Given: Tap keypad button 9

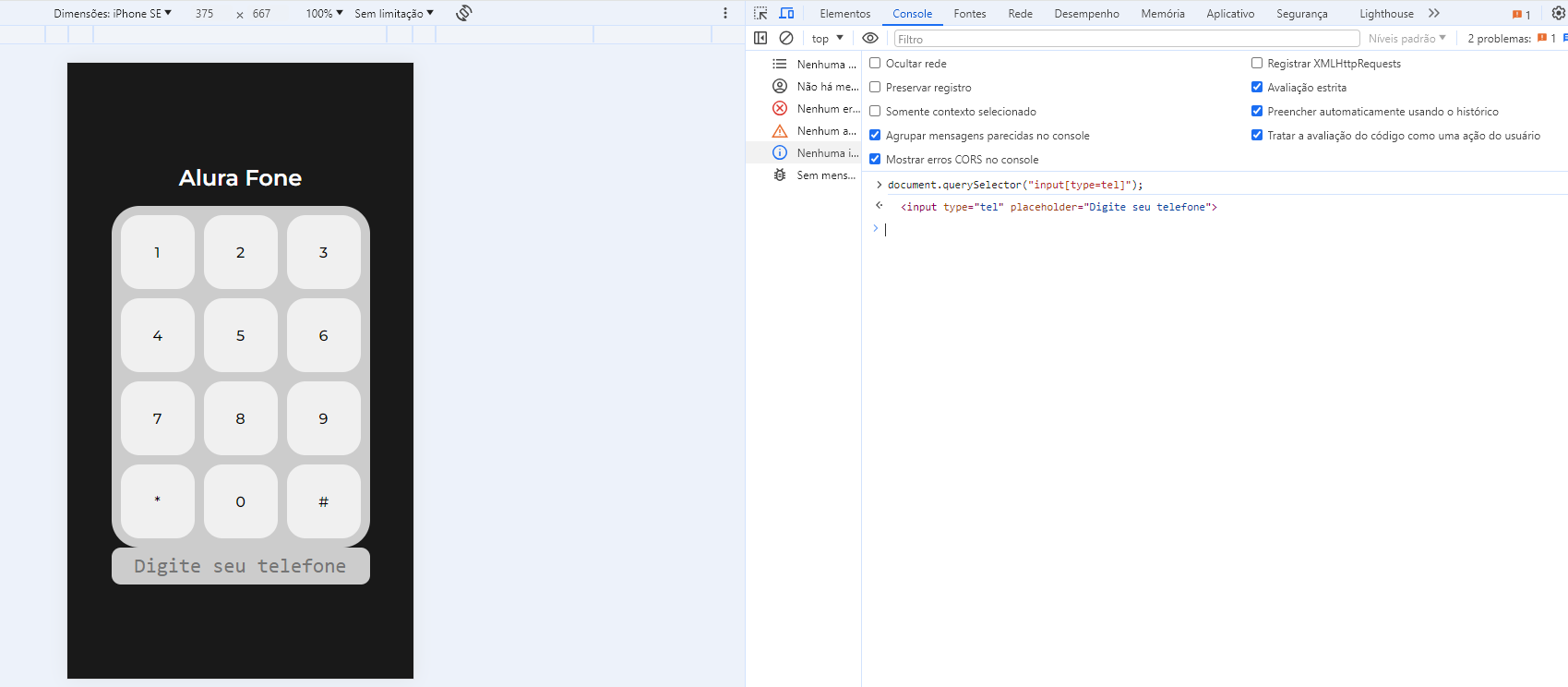Looking at the screenshot, I should [324, 418].
